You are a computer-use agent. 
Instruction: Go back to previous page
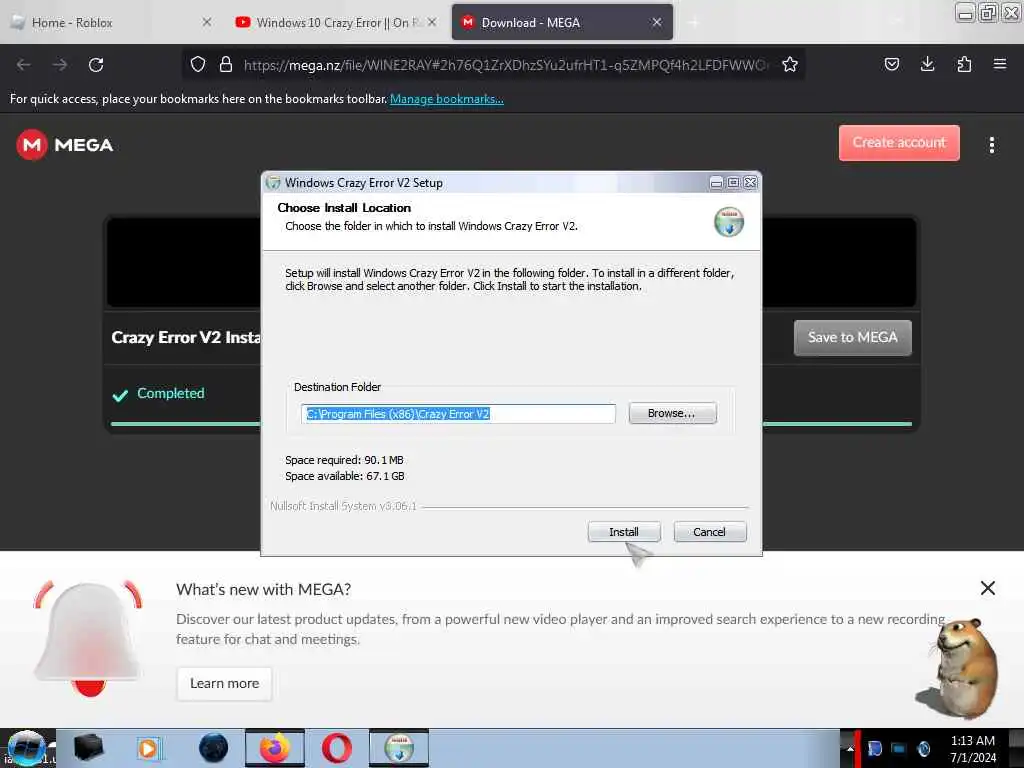pos(24,65)
